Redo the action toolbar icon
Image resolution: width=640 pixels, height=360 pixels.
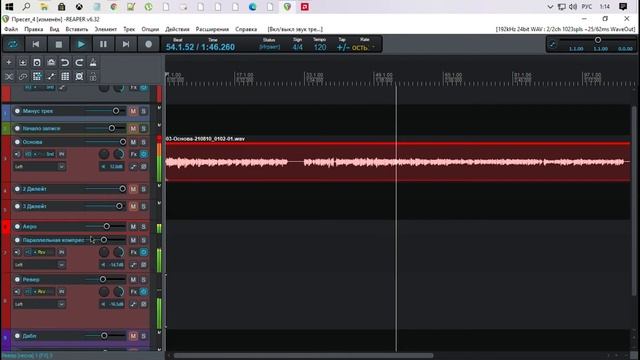point(79,62)
